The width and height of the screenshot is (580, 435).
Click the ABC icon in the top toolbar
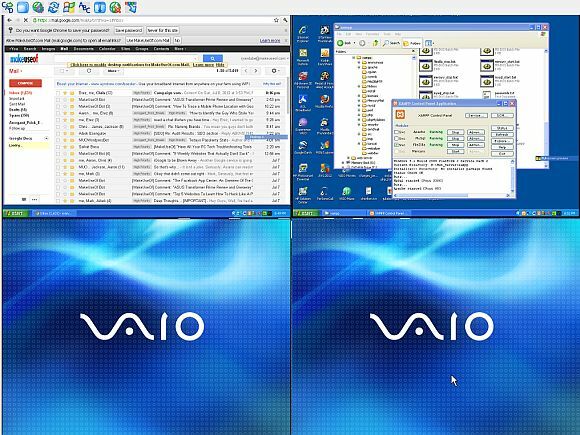84,7
